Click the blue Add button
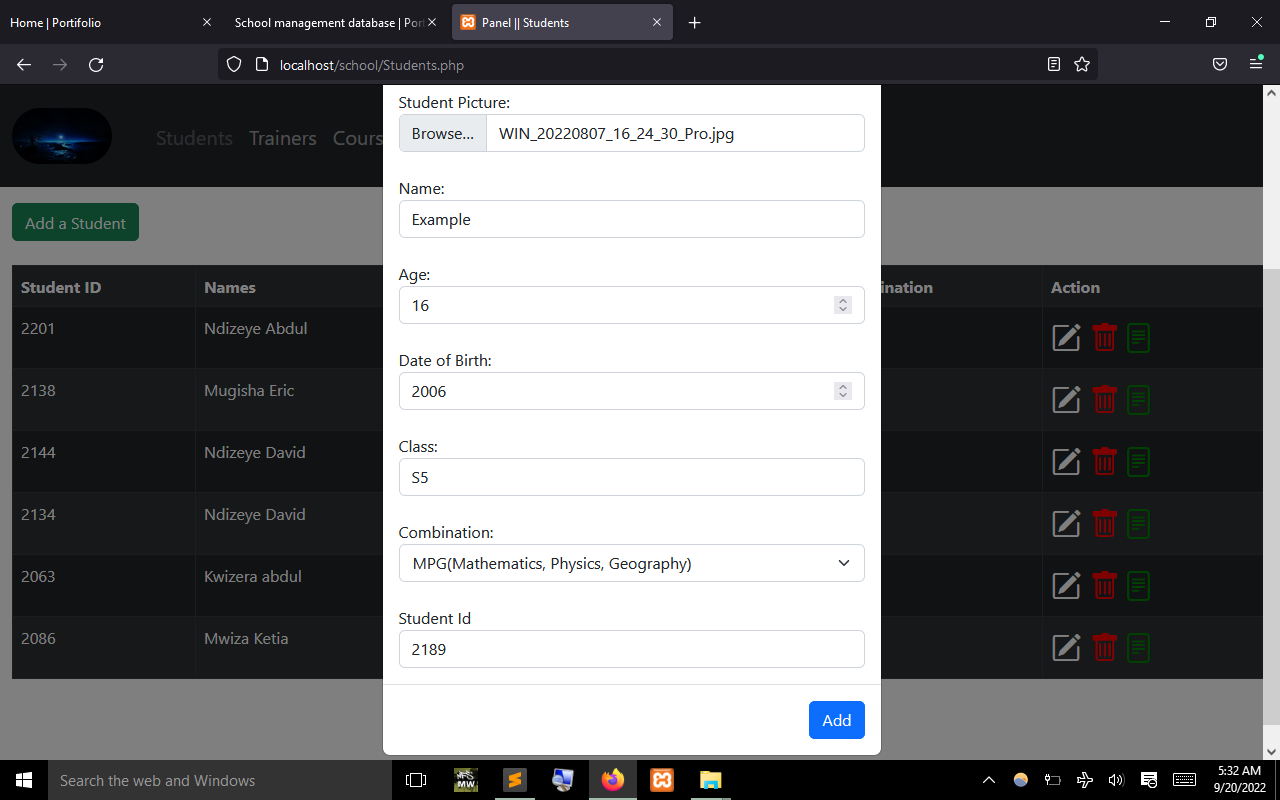 pos(836,720)
